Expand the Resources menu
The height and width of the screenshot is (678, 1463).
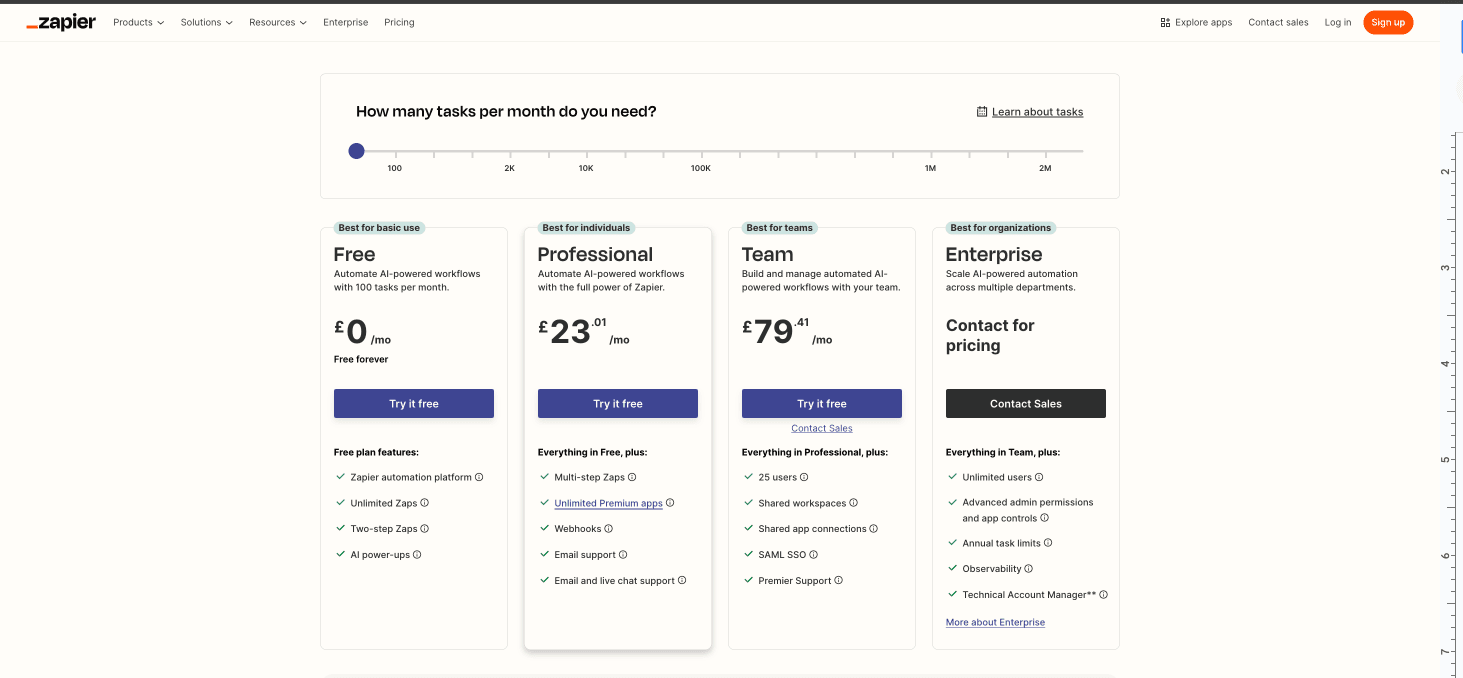278,22
